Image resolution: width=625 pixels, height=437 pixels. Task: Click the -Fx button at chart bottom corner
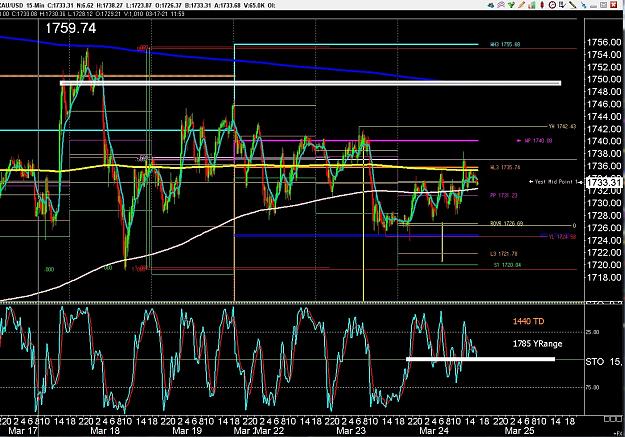(x=618, y=433)
